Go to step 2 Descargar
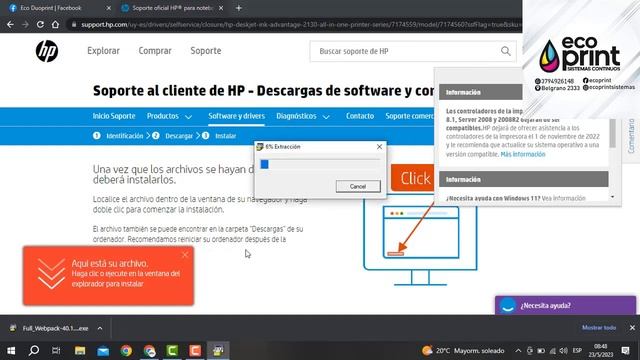This screenshot has height=360, width=640. (173, 136)
